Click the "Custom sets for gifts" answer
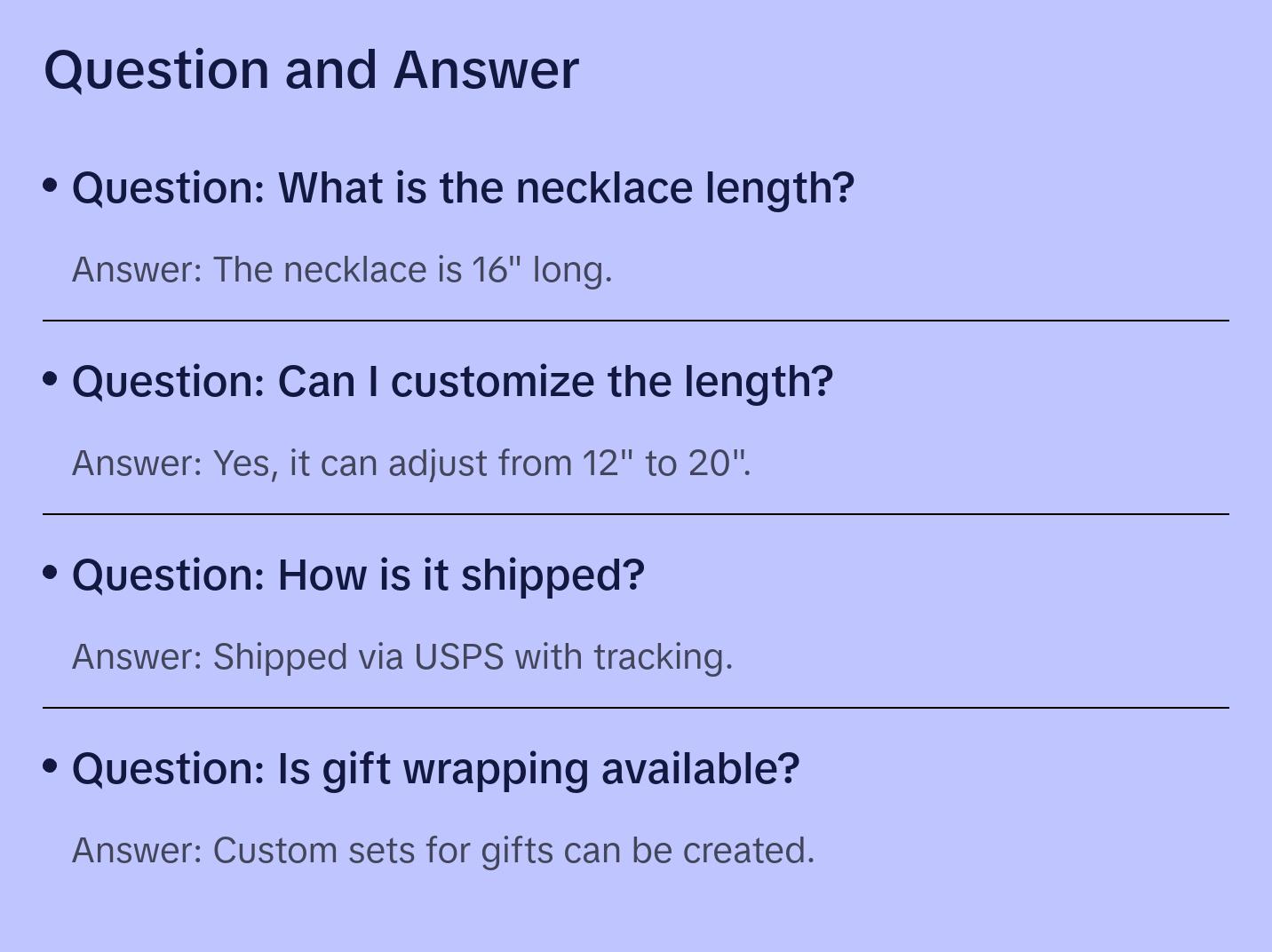The width and height of the screenshot is (1272, 952). [443, 851]
